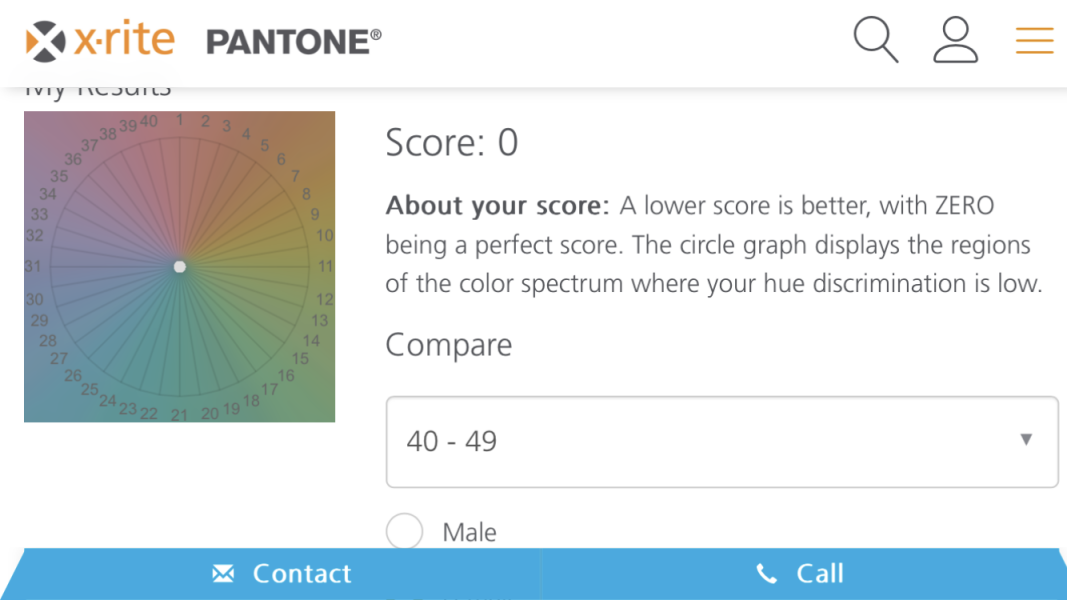The image size is (1067, 600).
Task: Click the phone icon next to Call
Action: 767,573
